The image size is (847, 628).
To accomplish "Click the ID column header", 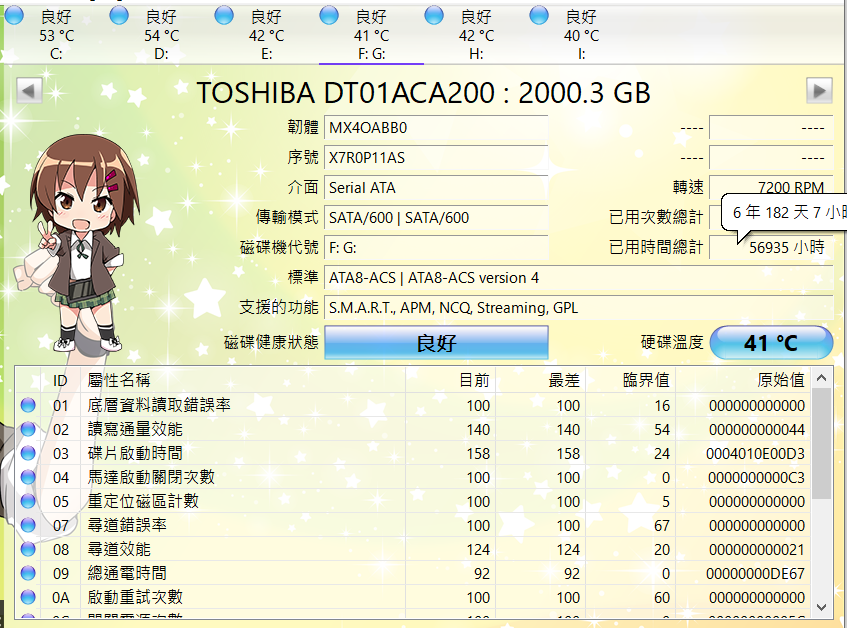I will tap(60, 380).
